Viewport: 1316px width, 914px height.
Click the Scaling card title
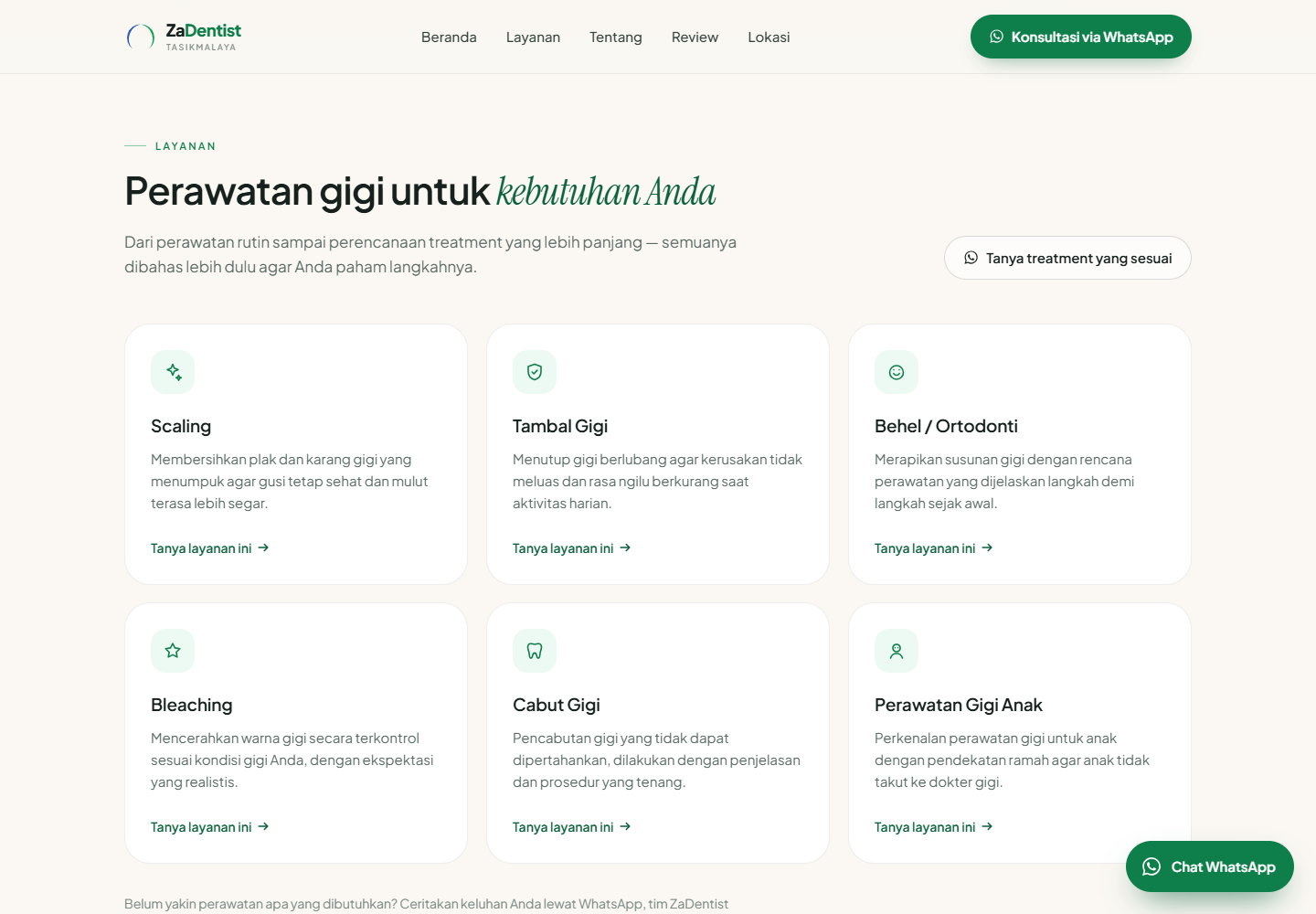(181, 427)
